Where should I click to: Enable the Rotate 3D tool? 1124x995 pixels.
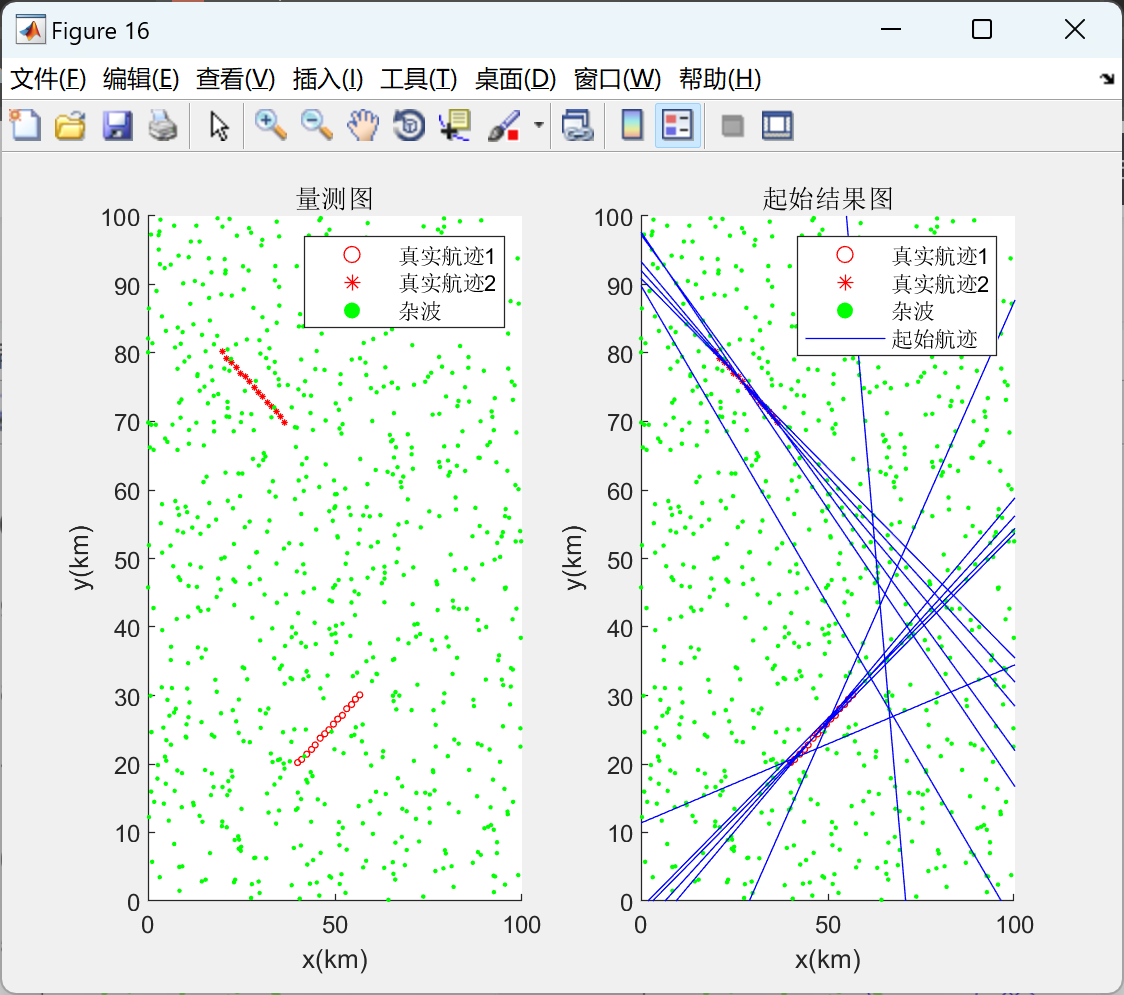point(408,125)
